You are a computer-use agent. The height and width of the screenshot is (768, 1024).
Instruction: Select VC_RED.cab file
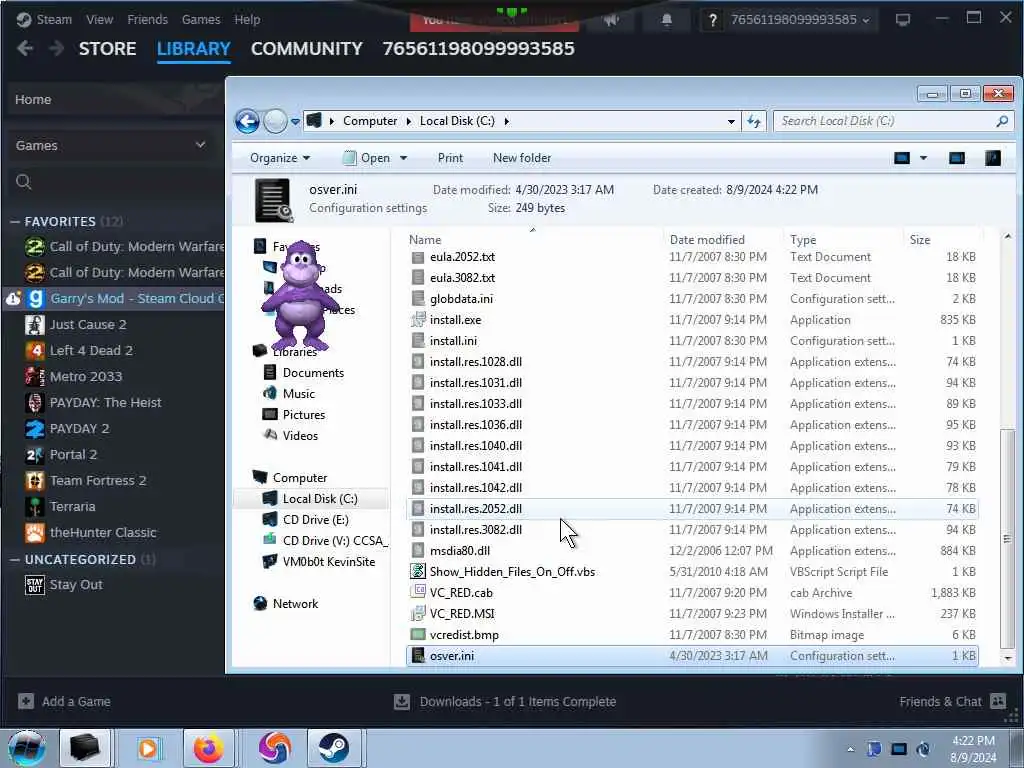[461, 593]
